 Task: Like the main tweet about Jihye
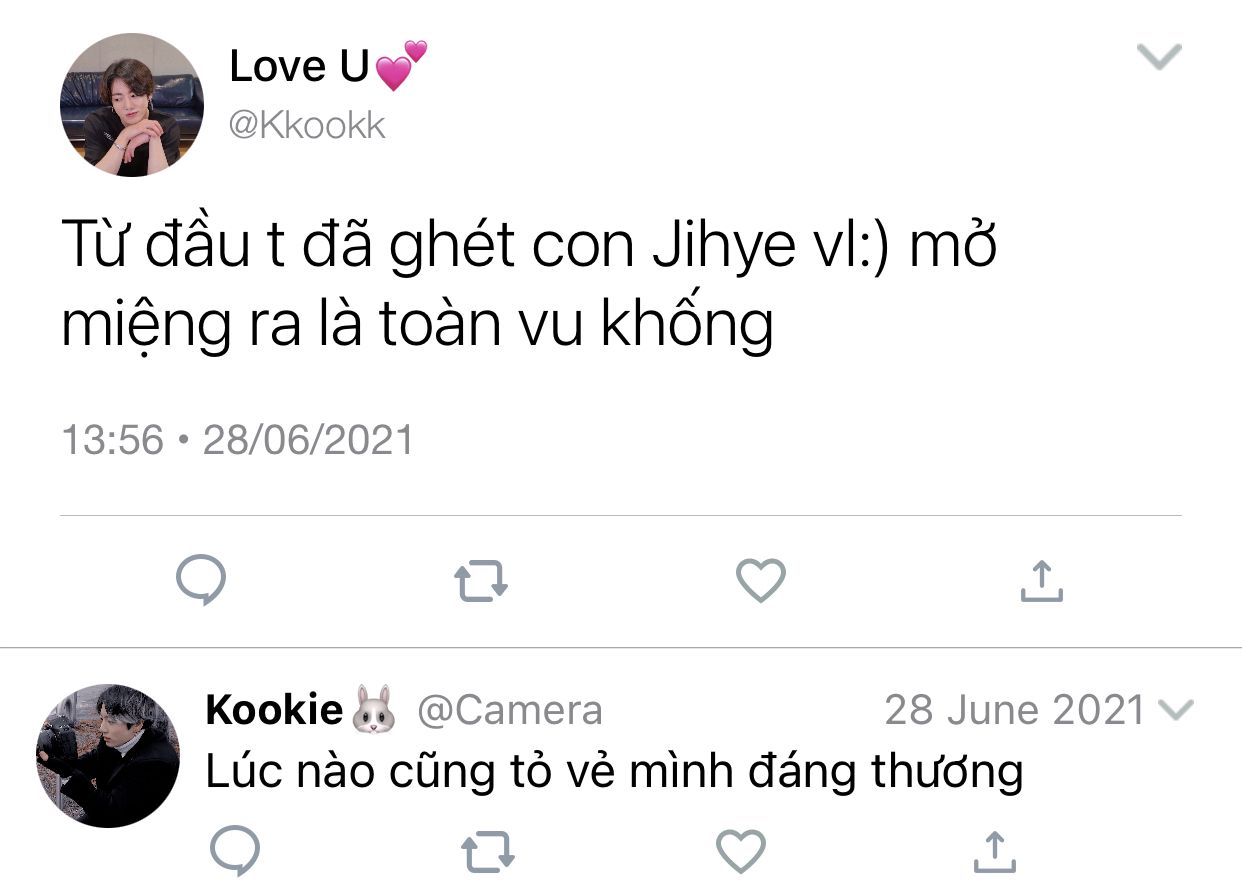(x=761, y=581)
